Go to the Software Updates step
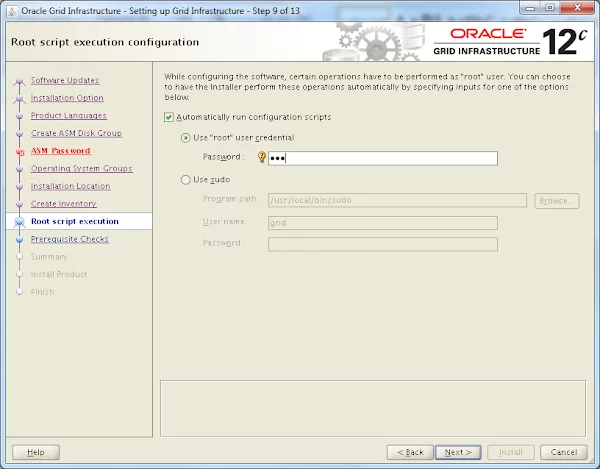 [x=65, y=80]
